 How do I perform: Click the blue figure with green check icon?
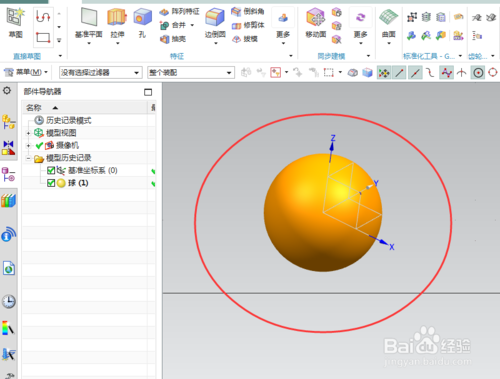(412, 35)
